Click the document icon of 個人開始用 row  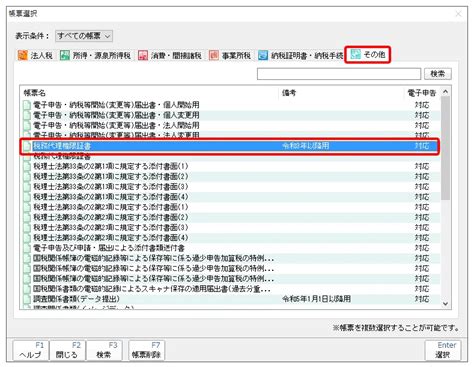tap(27, 105)
